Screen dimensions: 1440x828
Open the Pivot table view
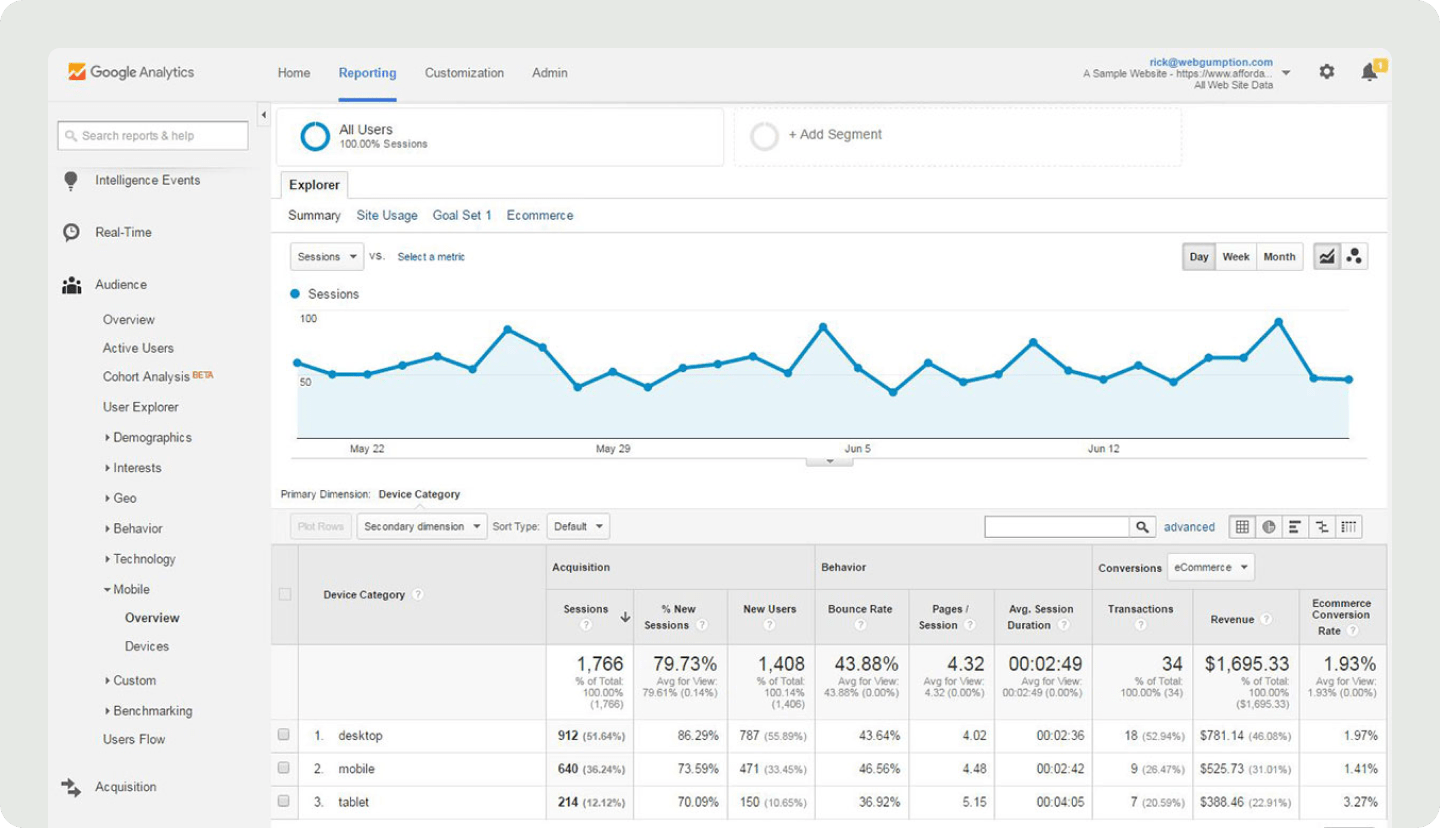[x=1349, y=527]
